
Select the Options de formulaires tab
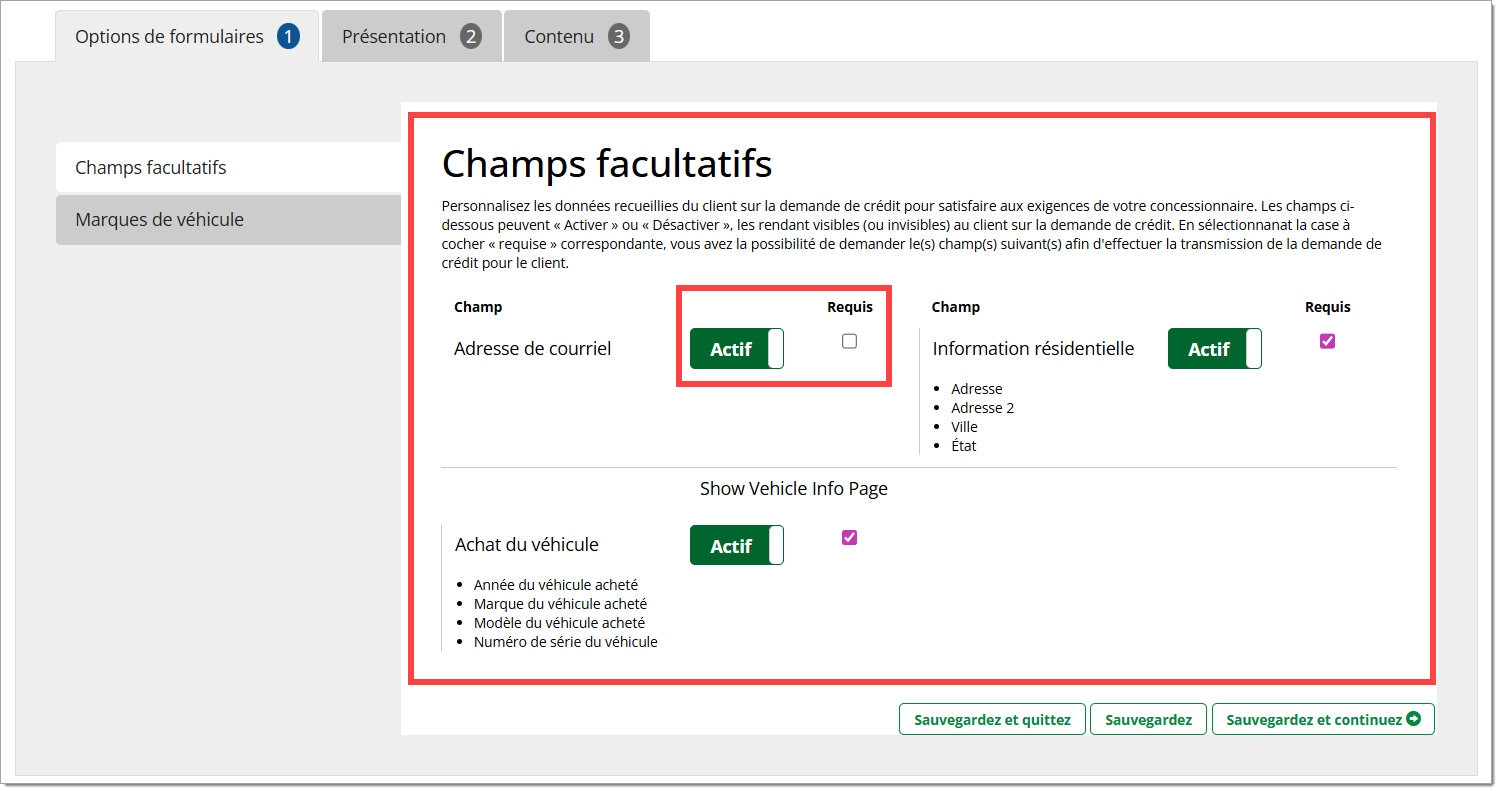[169, 37]
